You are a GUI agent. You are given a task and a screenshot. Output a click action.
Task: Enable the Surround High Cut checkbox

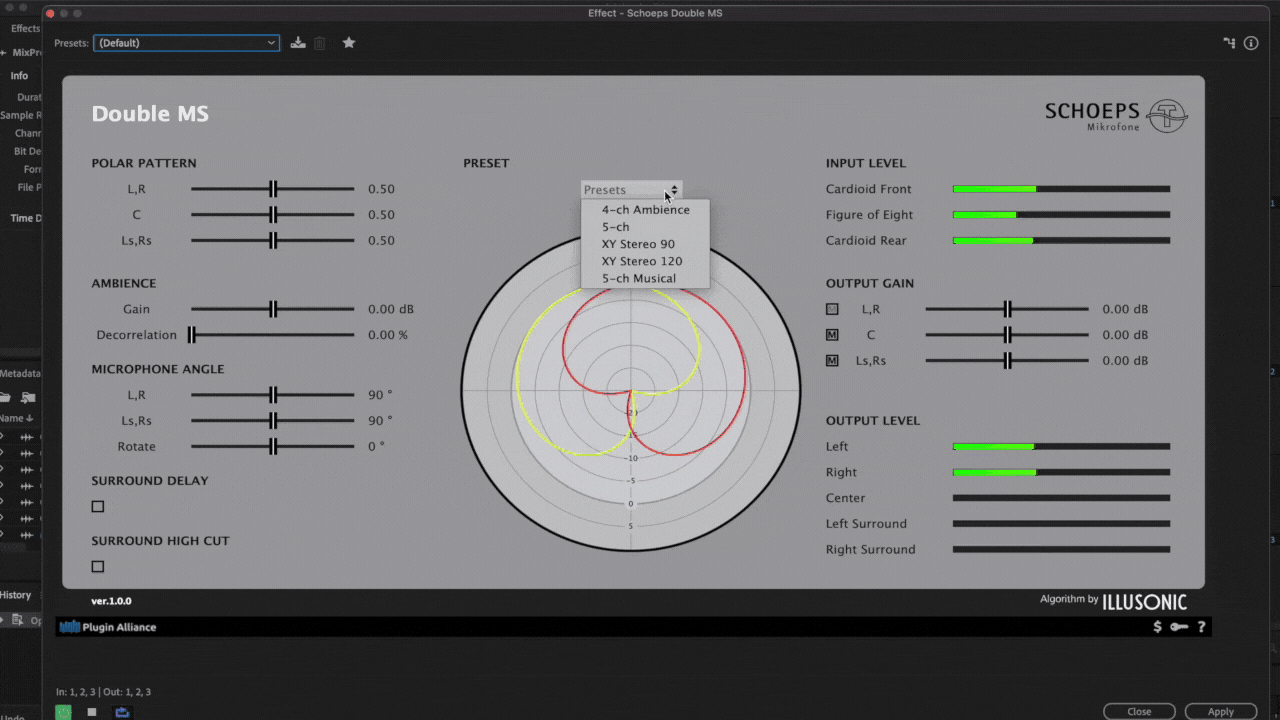coord(98,567)
